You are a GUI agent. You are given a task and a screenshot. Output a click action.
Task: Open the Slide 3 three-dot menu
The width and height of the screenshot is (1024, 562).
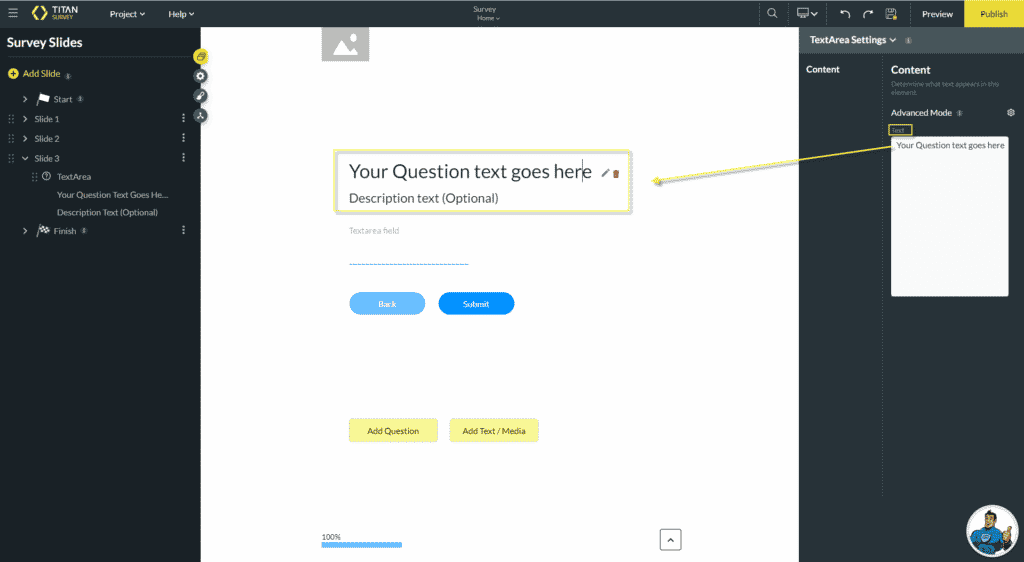184,157
